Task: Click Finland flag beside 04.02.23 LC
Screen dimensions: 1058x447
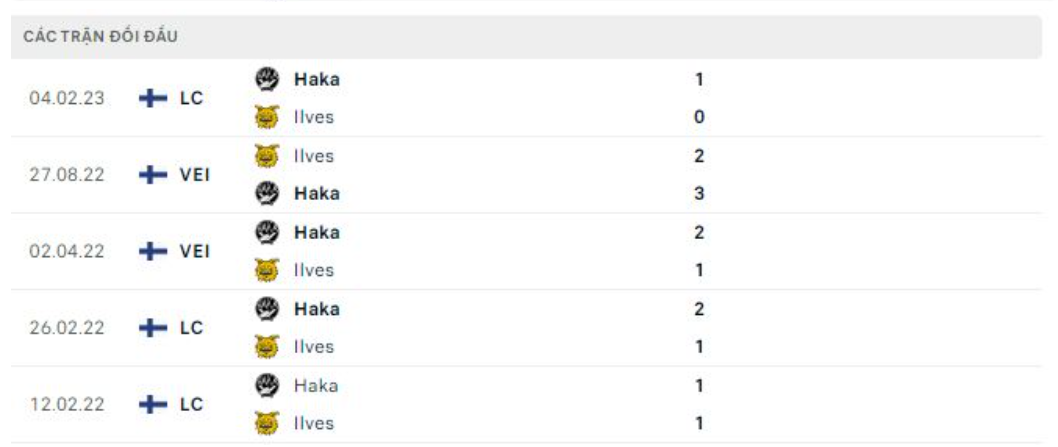Action: pyautogui.click(x=153, y=98)
